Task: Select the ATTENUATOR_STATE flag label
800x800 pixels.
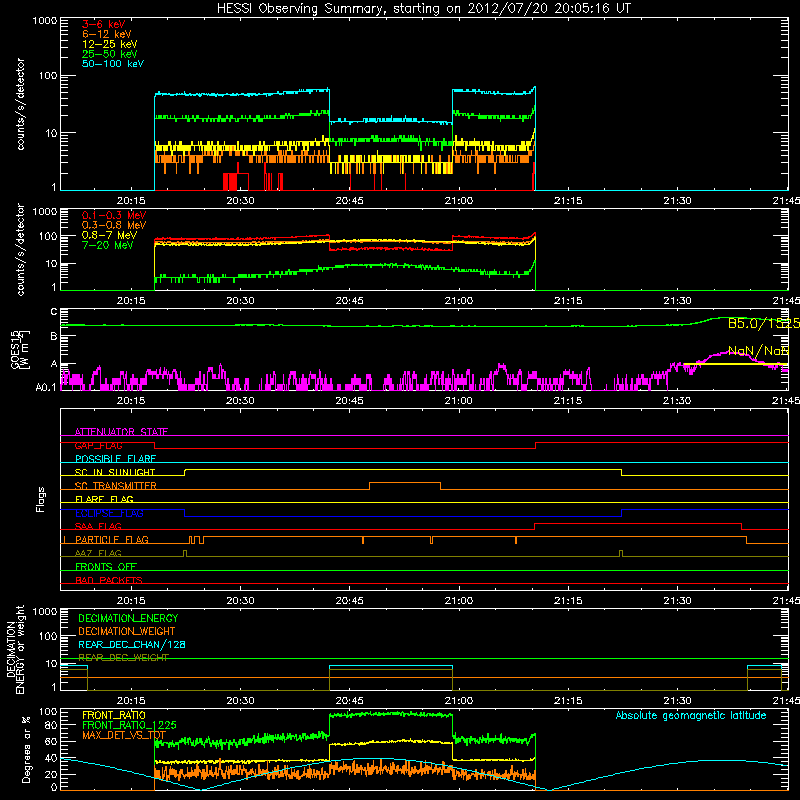Action: [x=121, y=432]
